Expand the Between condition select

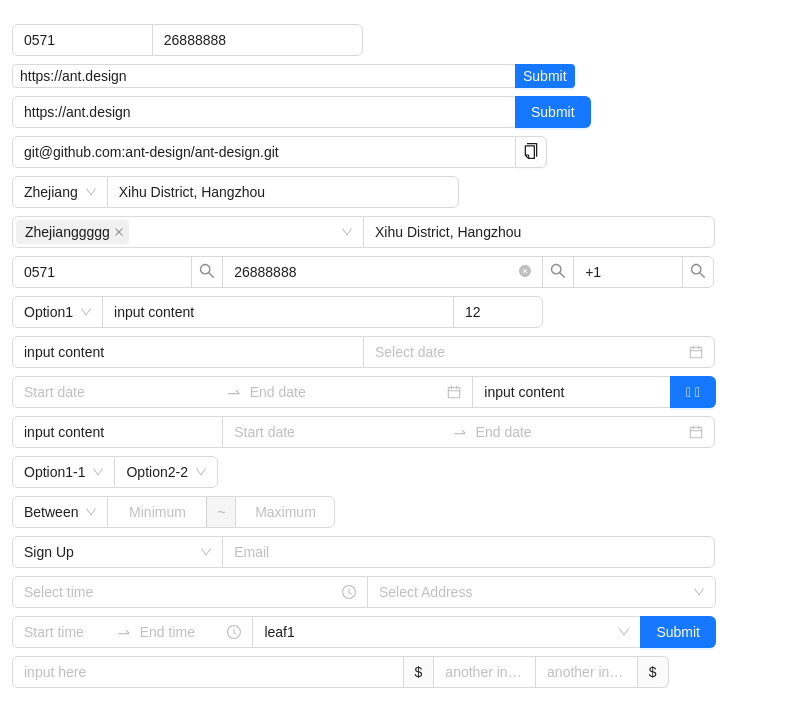pos(60,512)
